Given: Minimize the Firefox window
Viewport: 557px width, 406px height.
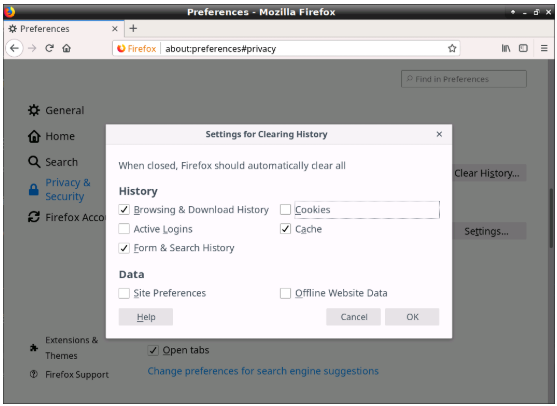Looking at the screenshot, I should (524, 12).
